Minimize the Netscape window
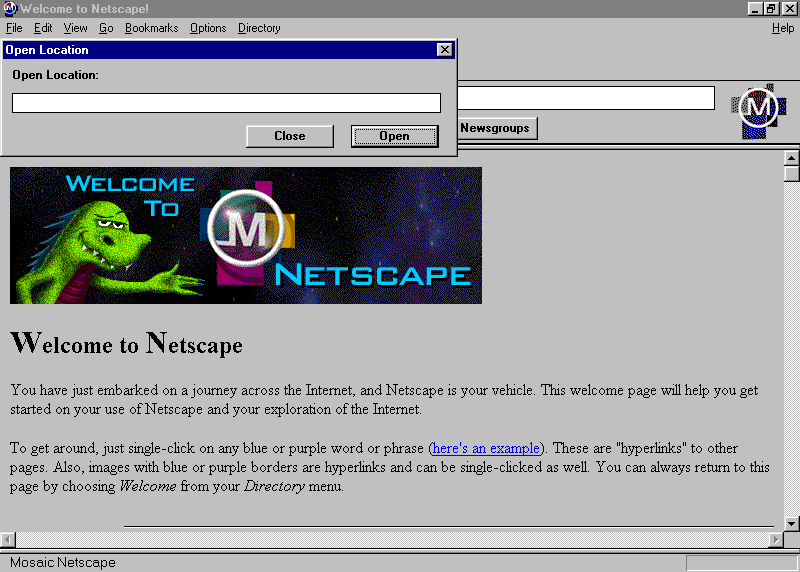The image size is (800, 572). coord(755,9)
